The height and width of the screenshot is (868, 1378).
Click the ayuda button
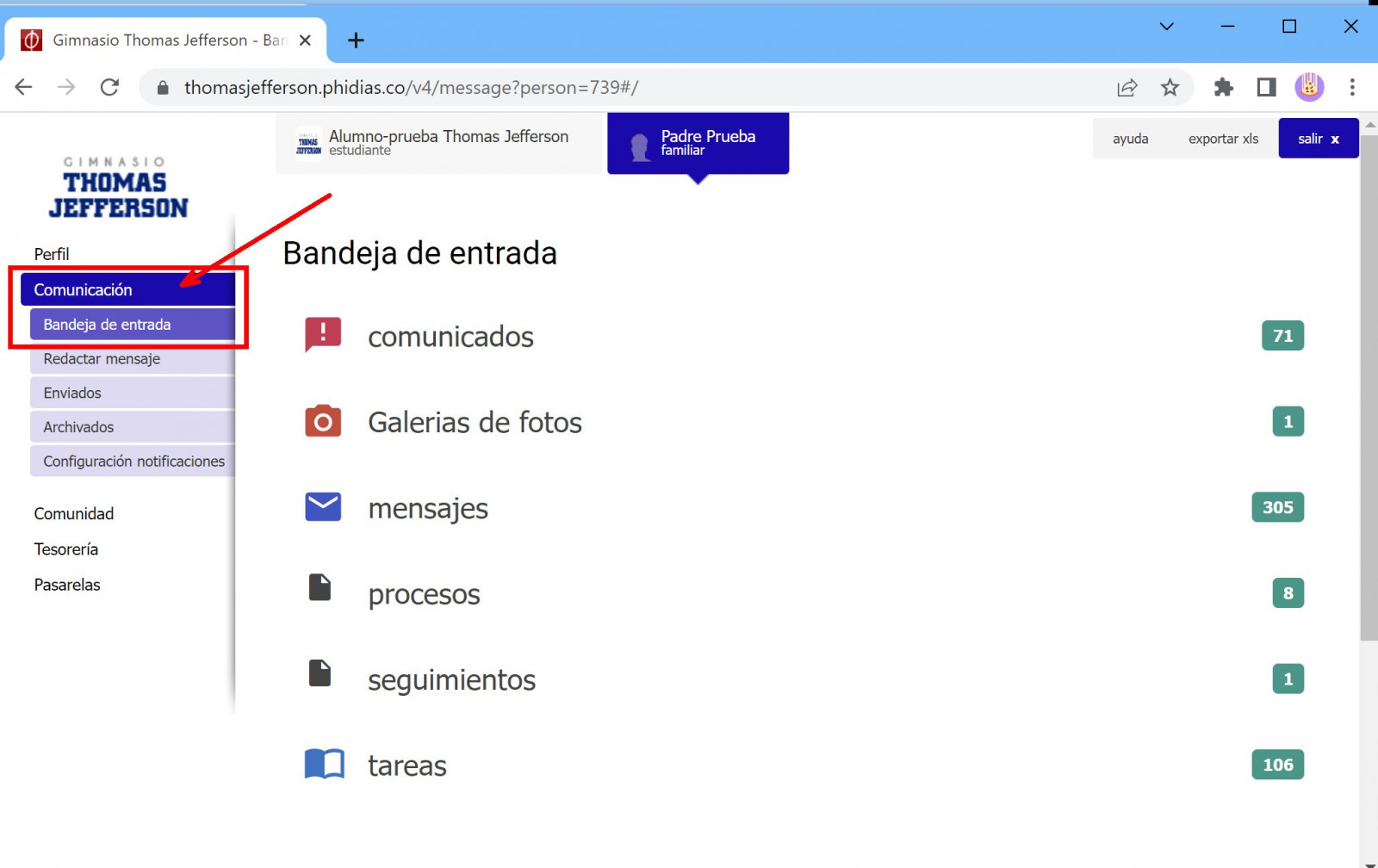tap(1130, 139)
